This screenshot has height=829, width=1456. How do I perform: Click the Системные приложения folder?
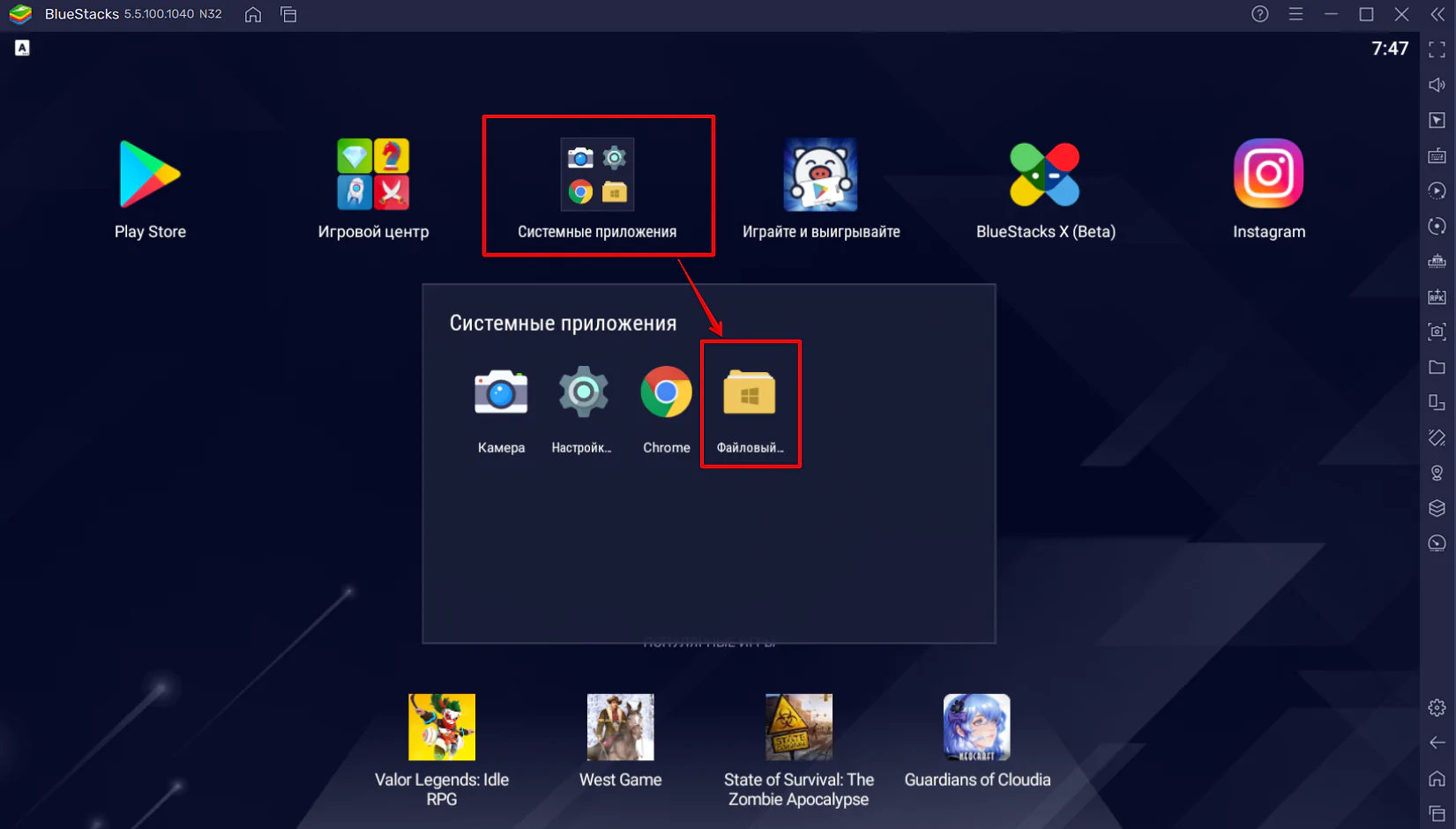click(597, 176)
